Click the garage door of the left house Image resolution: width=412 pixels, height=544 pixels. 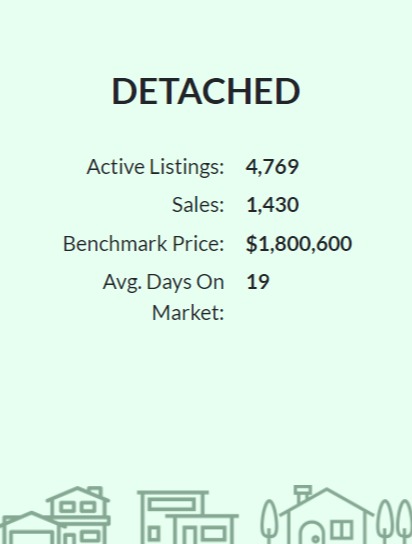point(31,537)
